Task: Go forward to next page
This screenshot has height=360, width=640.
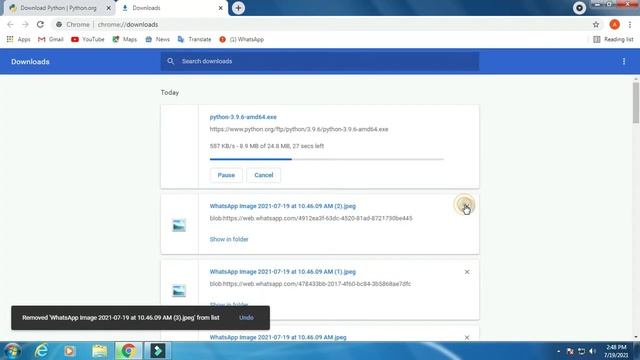Action: [25, 24]
